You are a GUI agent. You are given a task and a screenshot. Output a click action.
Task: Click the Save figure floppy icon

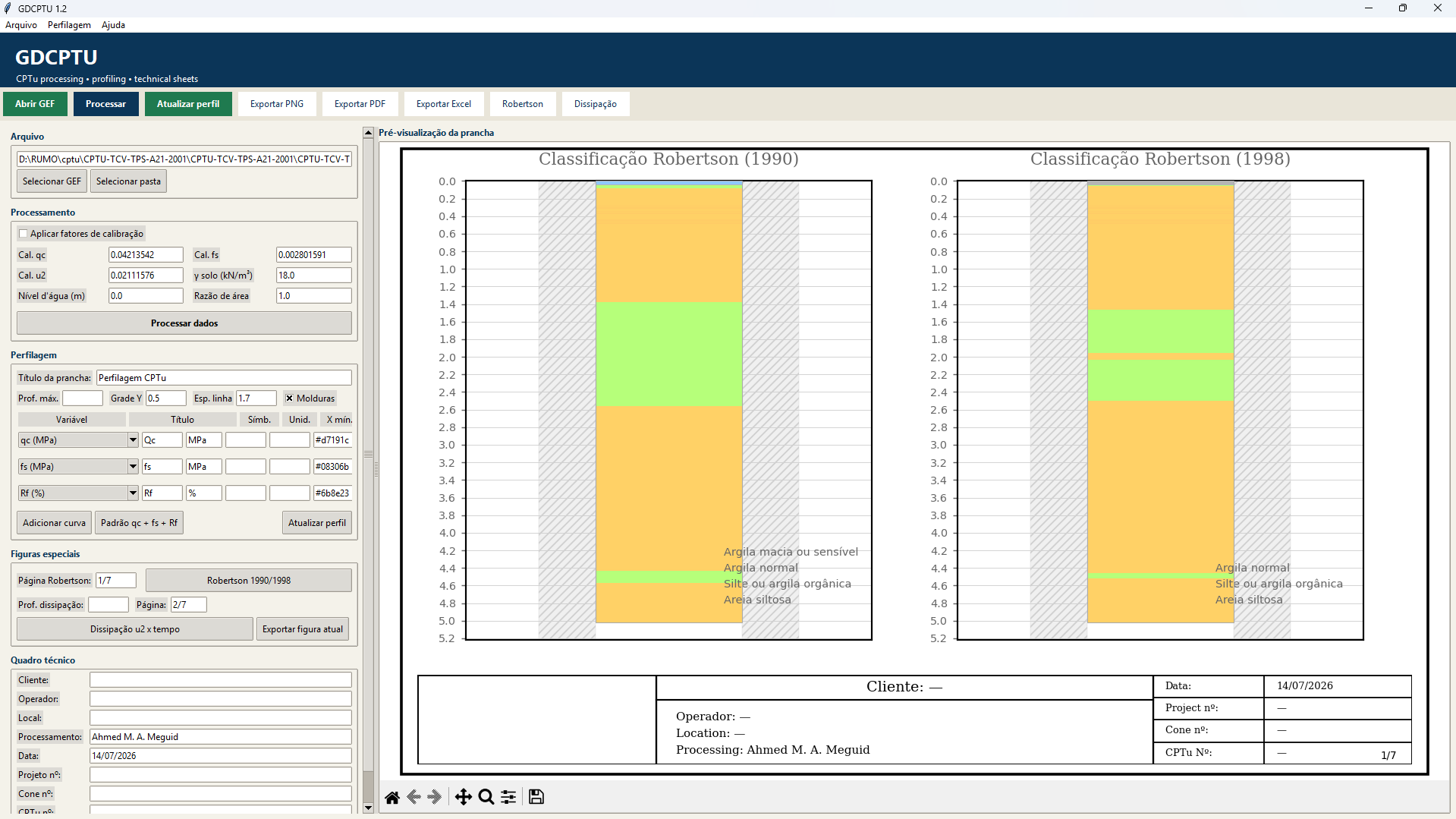[x=536, y=797]
